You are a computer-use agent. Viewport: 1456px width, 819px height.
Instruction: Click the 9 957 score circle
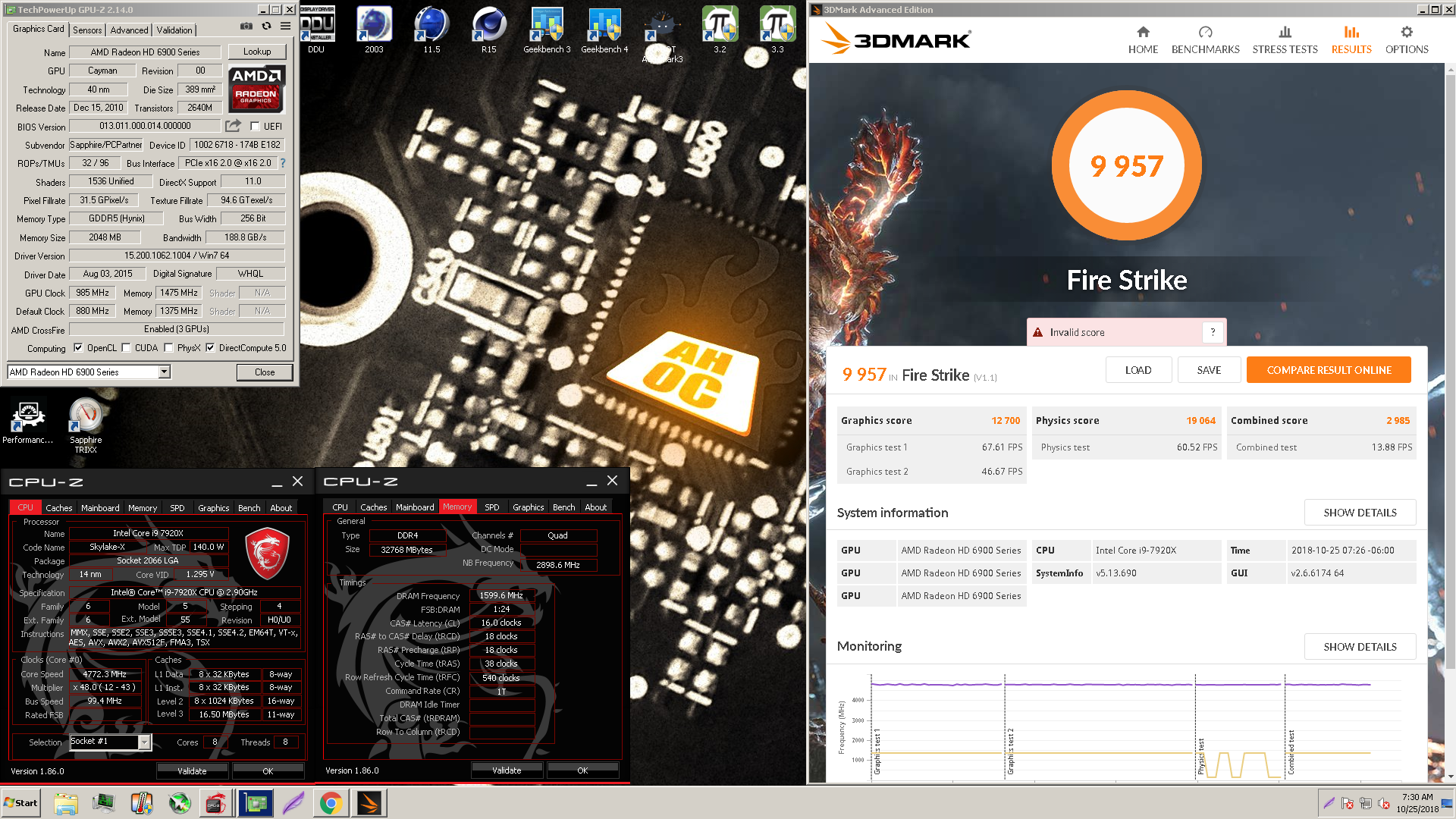tap(1126, 165)
